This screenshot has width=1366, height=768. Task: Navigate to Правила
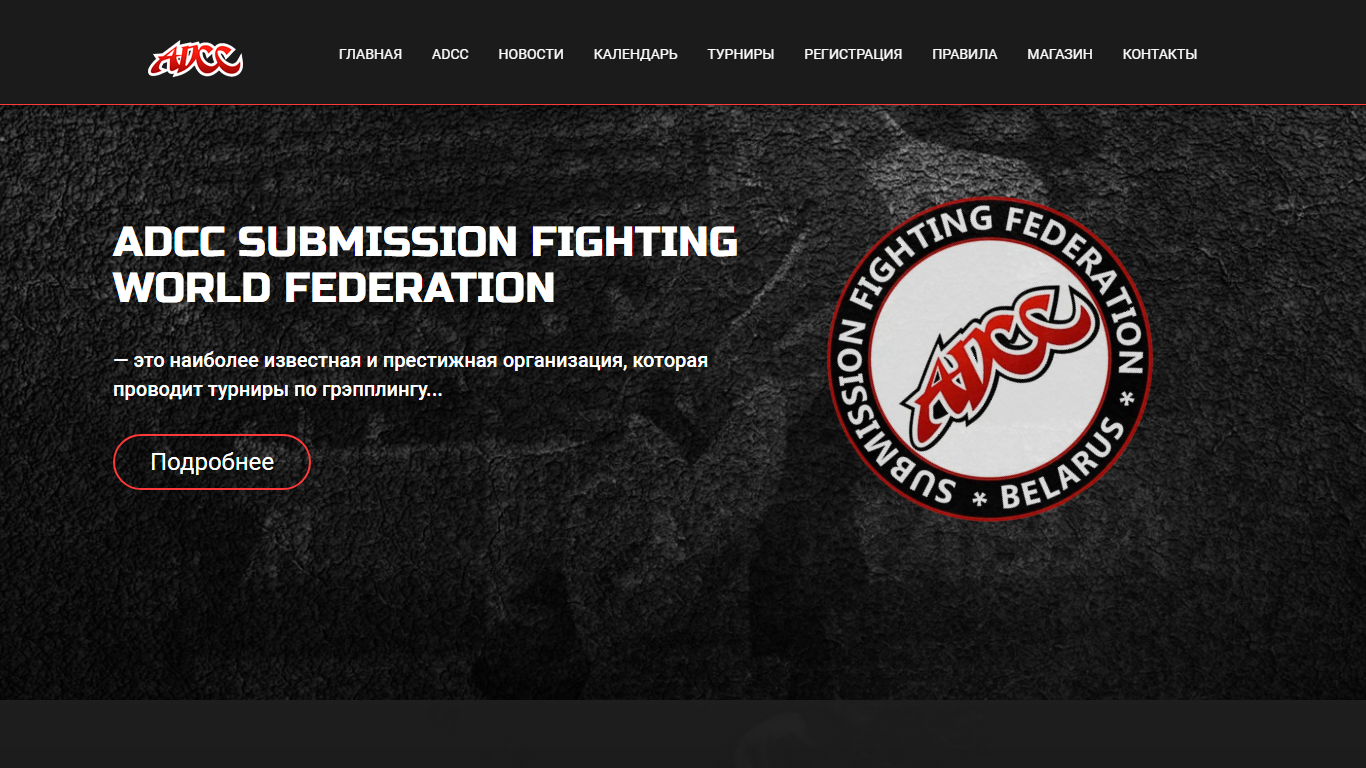[965, 54]
